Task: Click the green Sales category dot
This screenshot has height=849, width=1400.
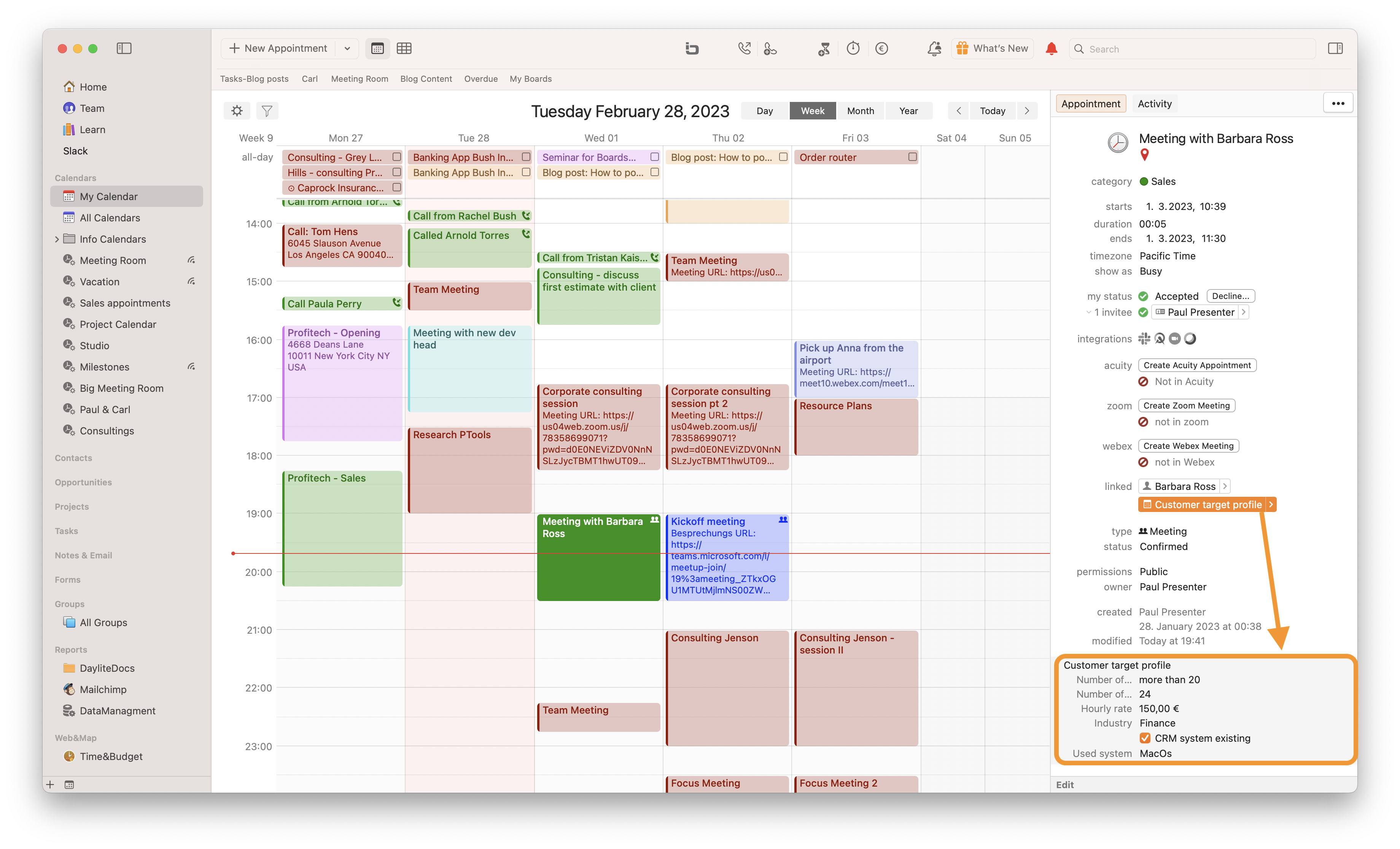Action: point(1144,181)
